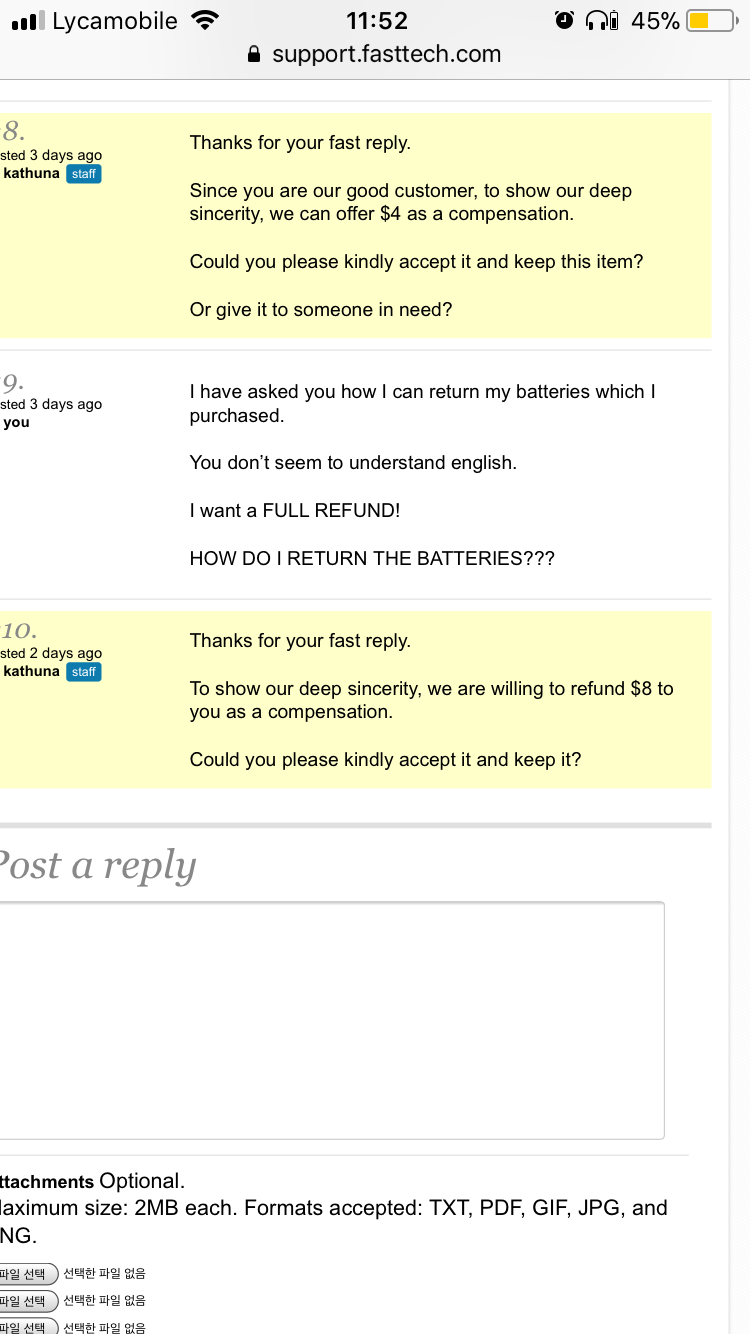Tap inside the Post a reply textbox
This screenshot has height=1334, width=750.
tap(330, 1020)
